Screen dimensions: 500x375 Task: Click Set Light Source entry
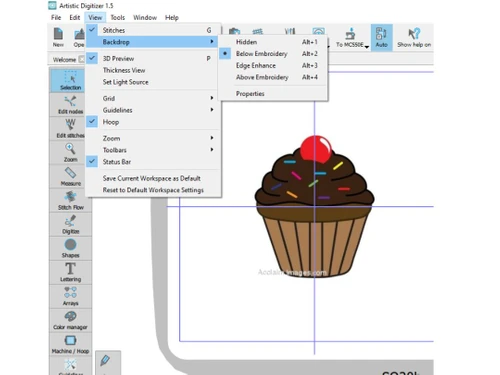tap(153, 82)
